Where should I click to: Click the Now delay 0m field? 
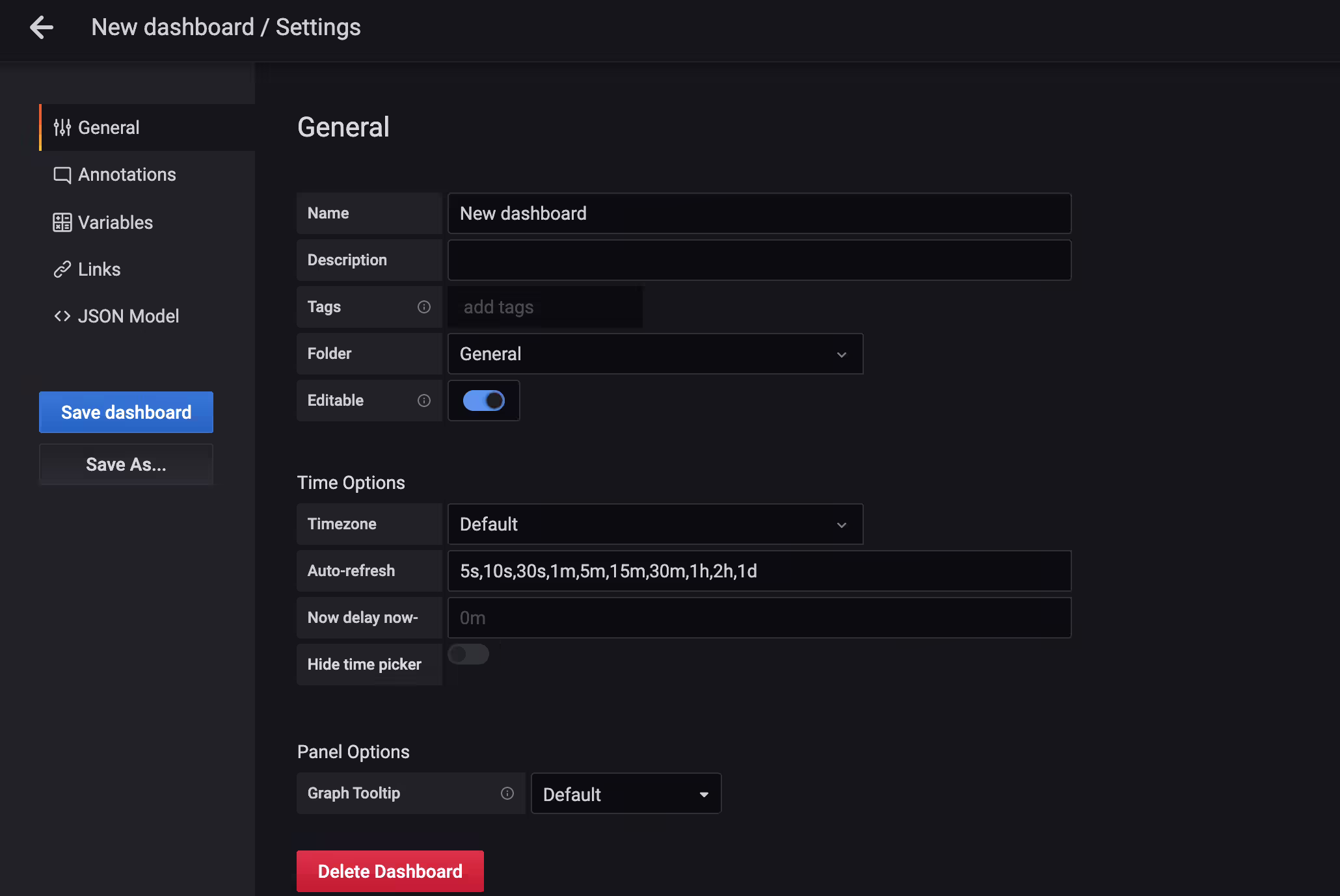point(759,618)
